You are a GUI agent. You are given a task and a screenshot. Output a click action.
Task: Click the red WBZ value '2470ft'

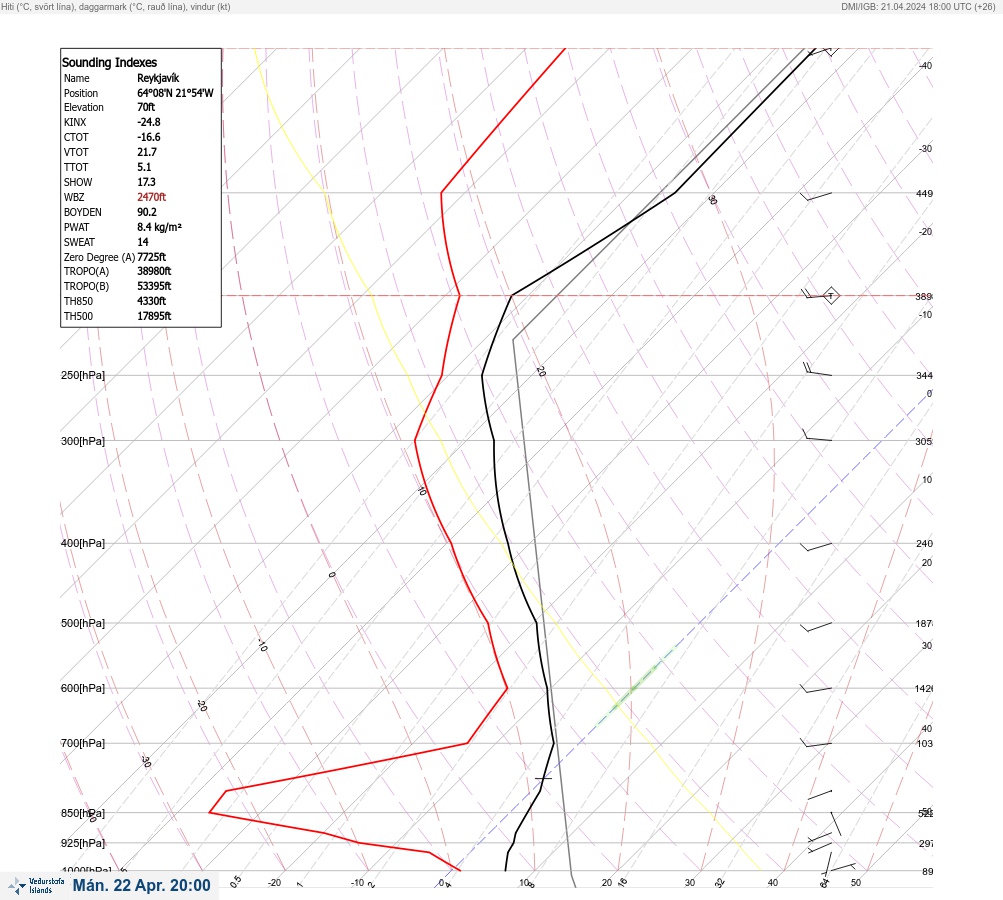pyautogui.click(x=152, y=197)
